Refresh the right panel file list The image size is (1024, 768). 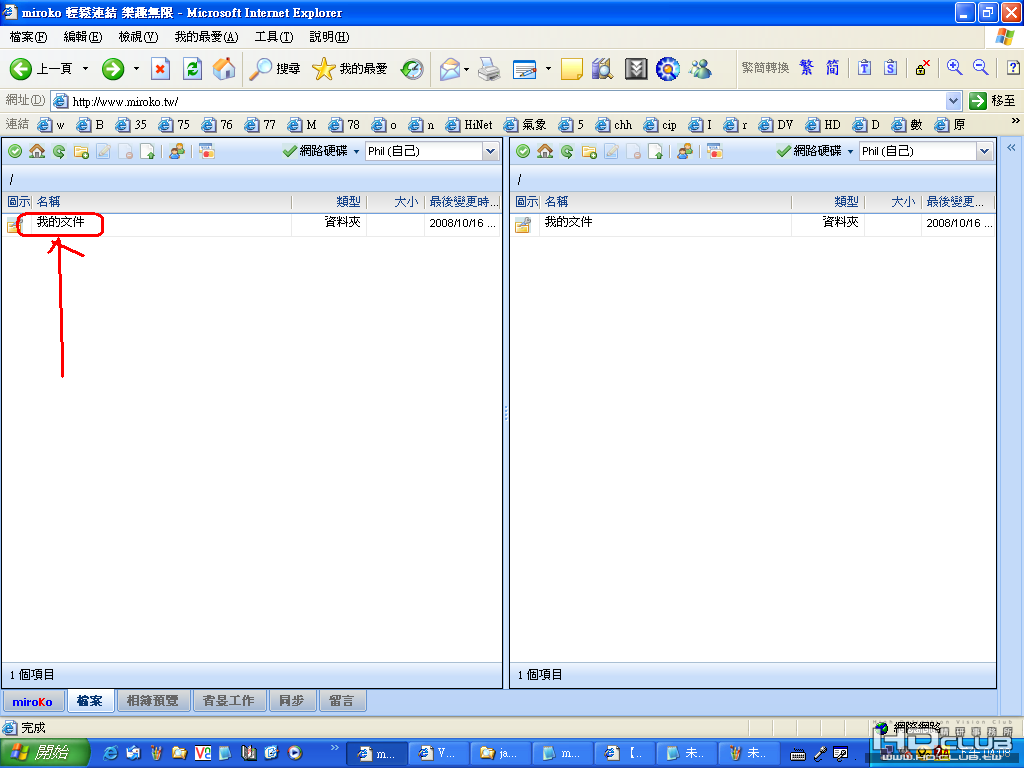(x=567, y=152)
